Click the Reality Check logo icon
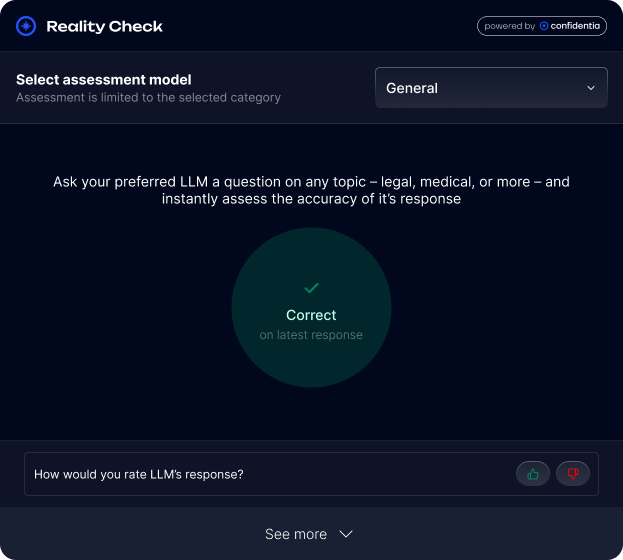 point(26,26)
